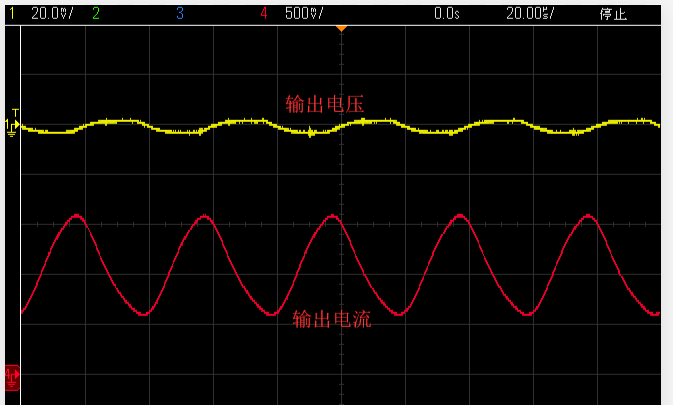Select channel 1 yellow label in header
The height and width of the screenshot is (405, 673).
[12, 14]
